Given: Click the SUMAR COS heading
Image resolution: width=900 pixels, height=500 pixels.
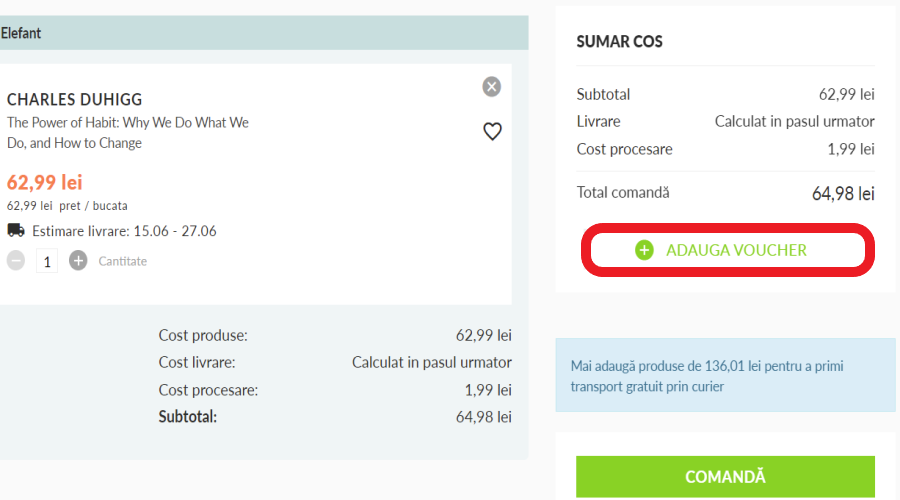Looking at the screenshot, I should coord(620,42).
